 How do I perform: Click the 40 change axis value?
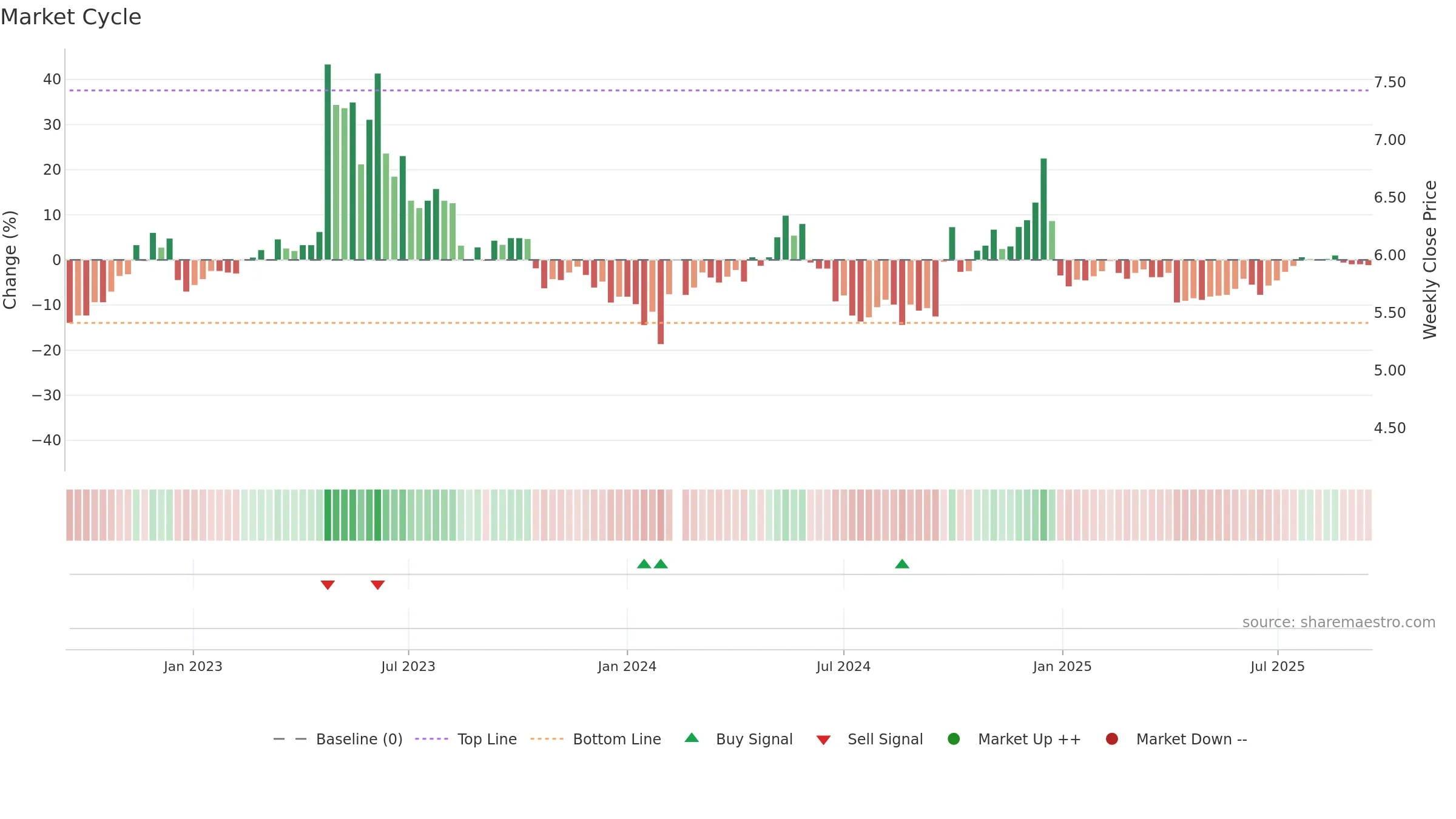coord(52,79)
